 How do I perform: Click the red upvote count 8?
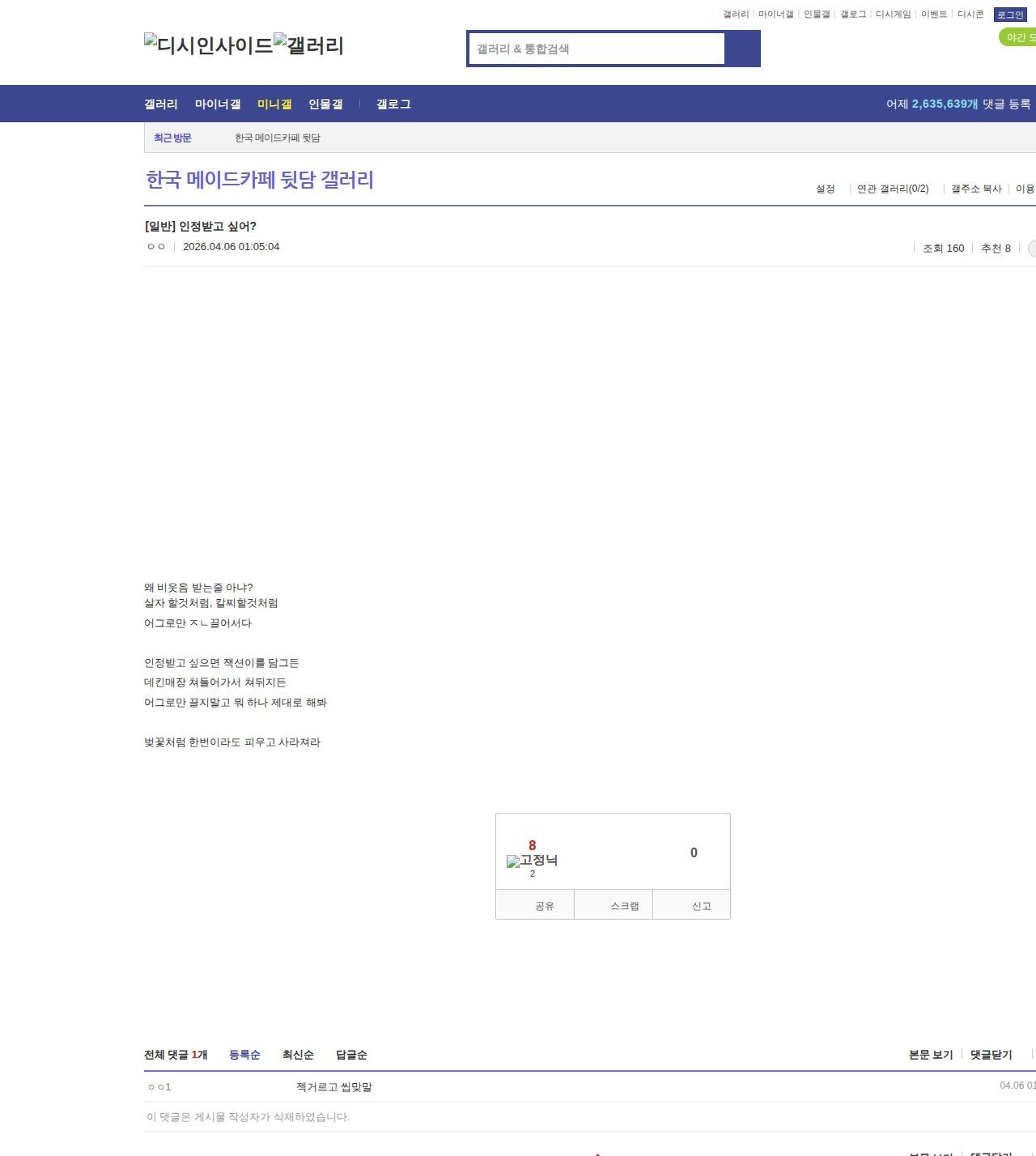[533, 845]
